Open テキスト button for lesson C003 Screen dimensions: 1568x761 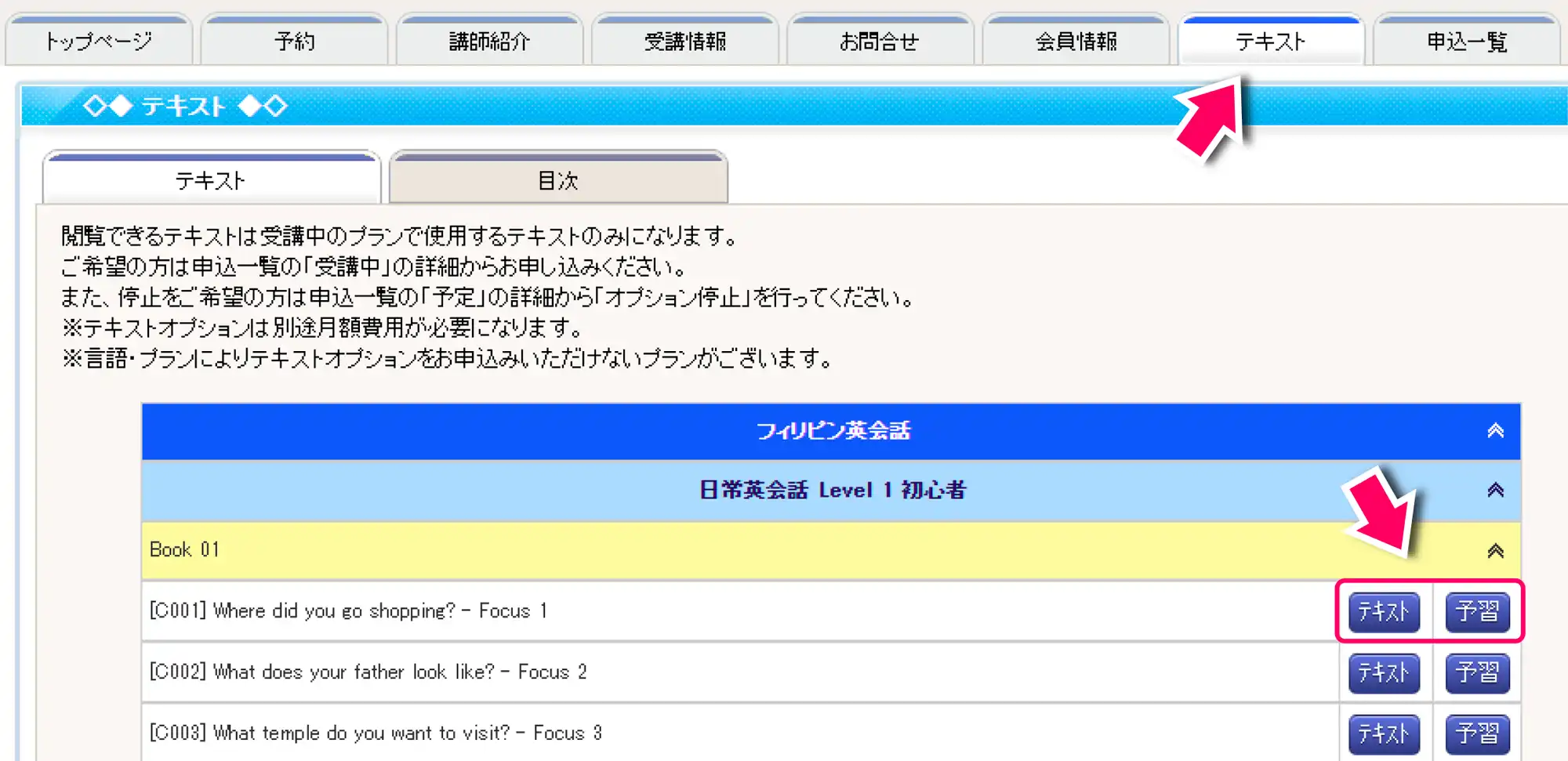(x=1384, y=734)
